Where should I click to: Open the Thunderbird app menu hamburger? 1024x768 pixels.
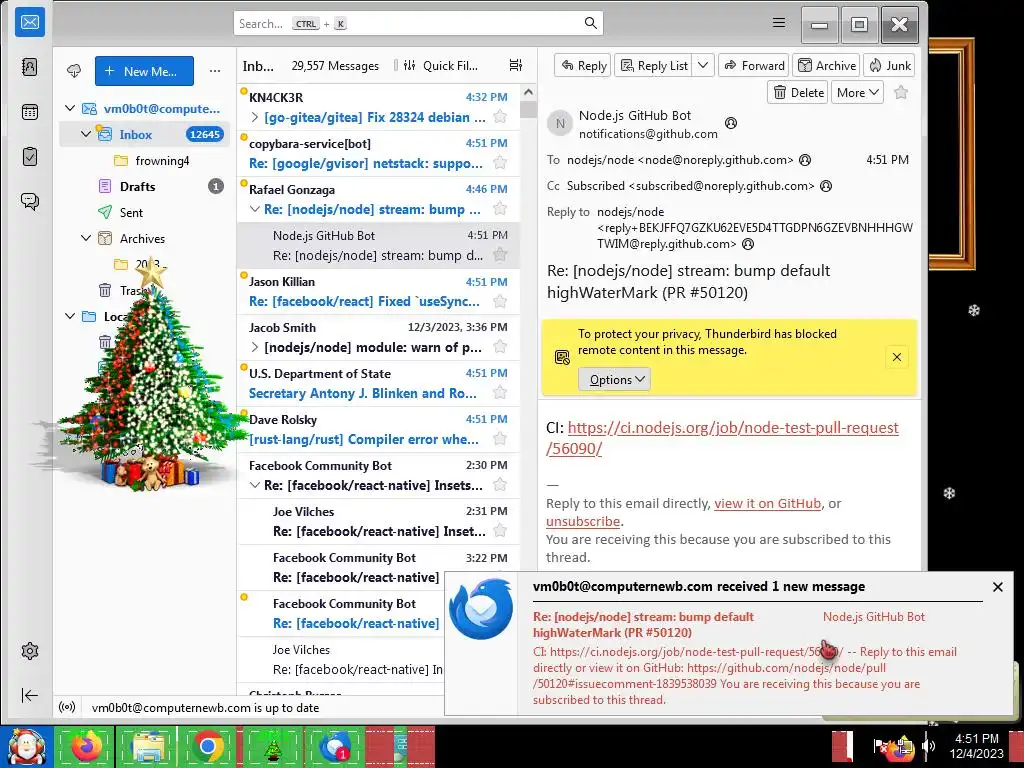click(x=778, y=23)
